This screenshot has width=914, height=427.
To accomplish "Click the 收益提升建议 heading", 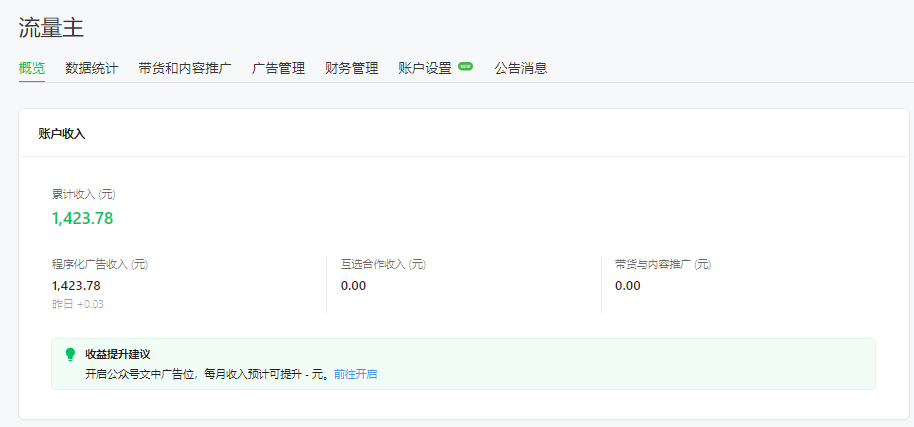I will (118, 355).
